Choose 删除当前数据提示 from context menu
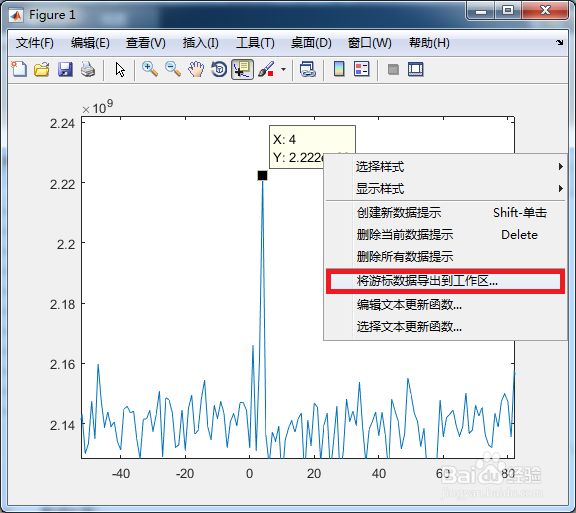The image size is (576, 513). [445, 234]
